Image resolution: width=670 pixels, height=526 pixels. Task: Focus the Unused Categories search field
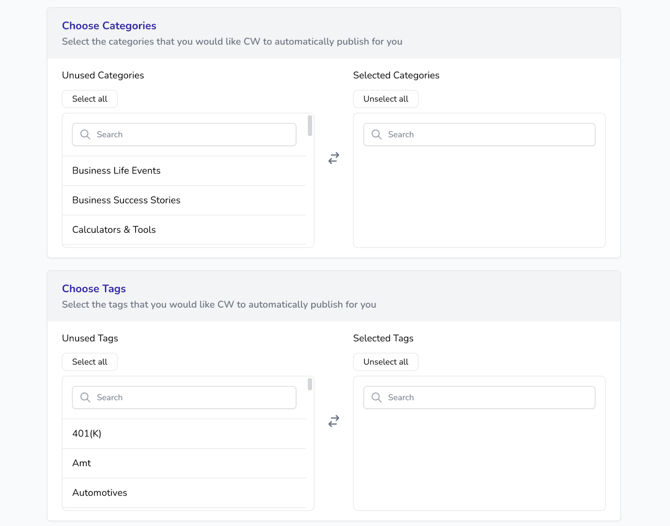[x=190, y=135]
